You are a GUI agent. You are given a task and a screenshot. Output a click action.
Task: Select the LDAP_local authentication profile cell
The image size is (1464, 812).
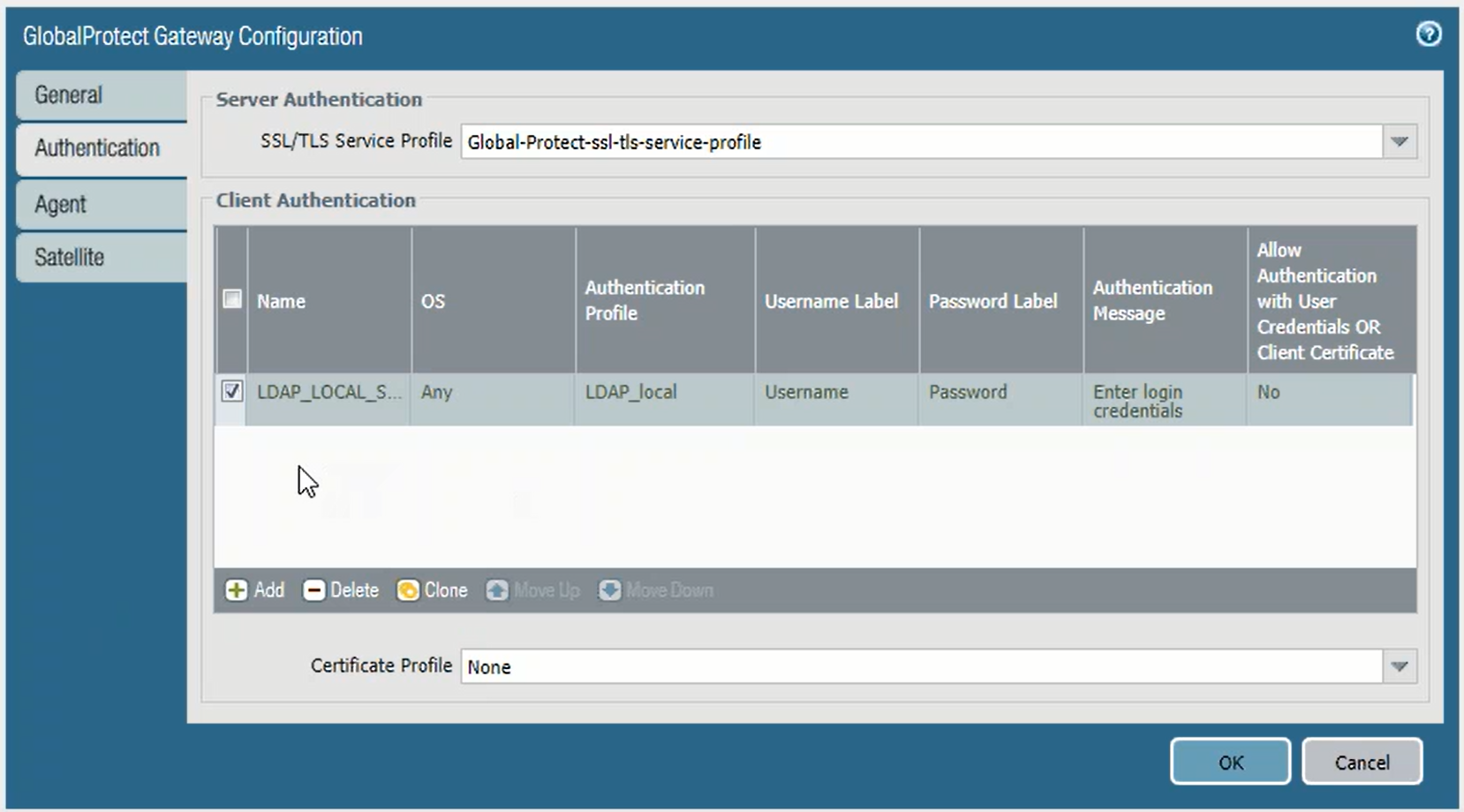coord(630,392)
